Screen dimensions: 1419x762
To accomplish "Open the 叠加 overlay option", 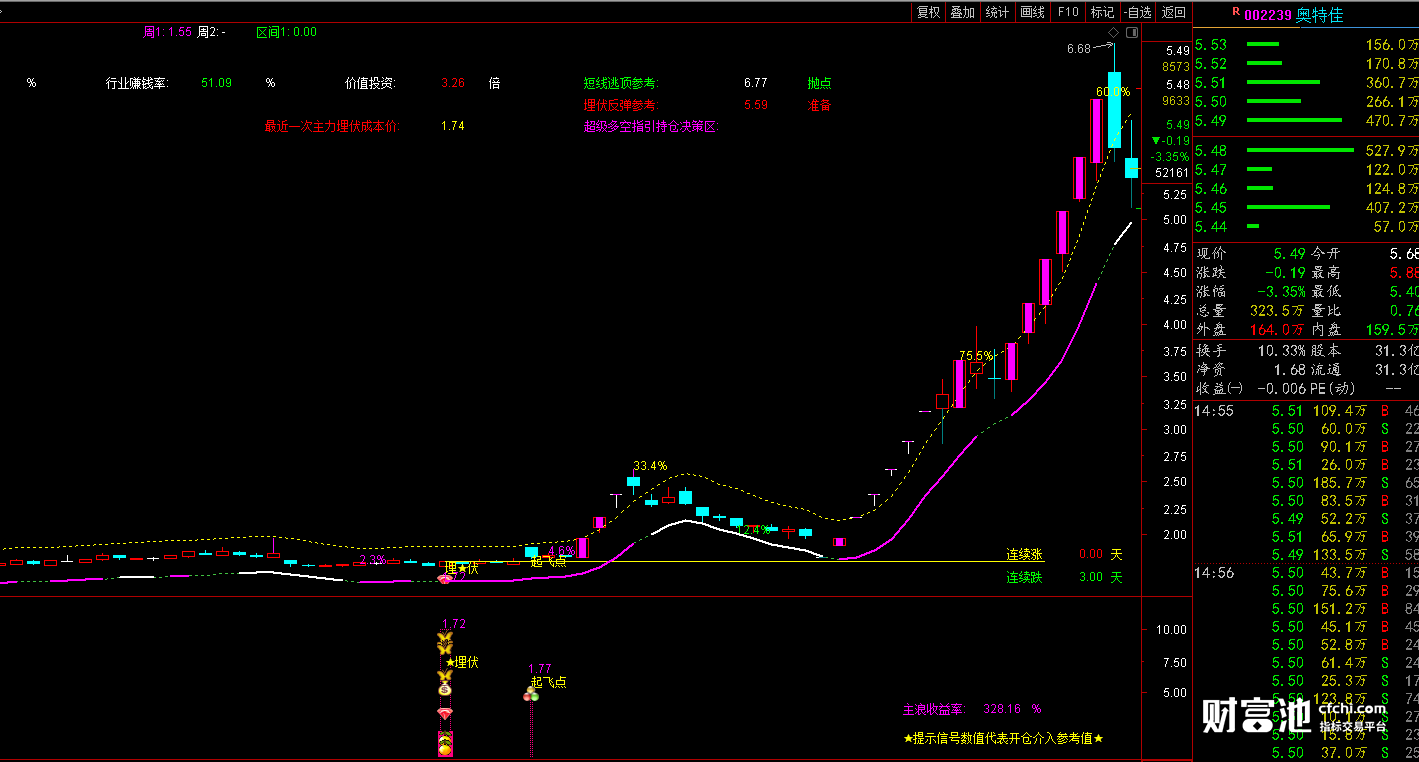I will [962, 12].
